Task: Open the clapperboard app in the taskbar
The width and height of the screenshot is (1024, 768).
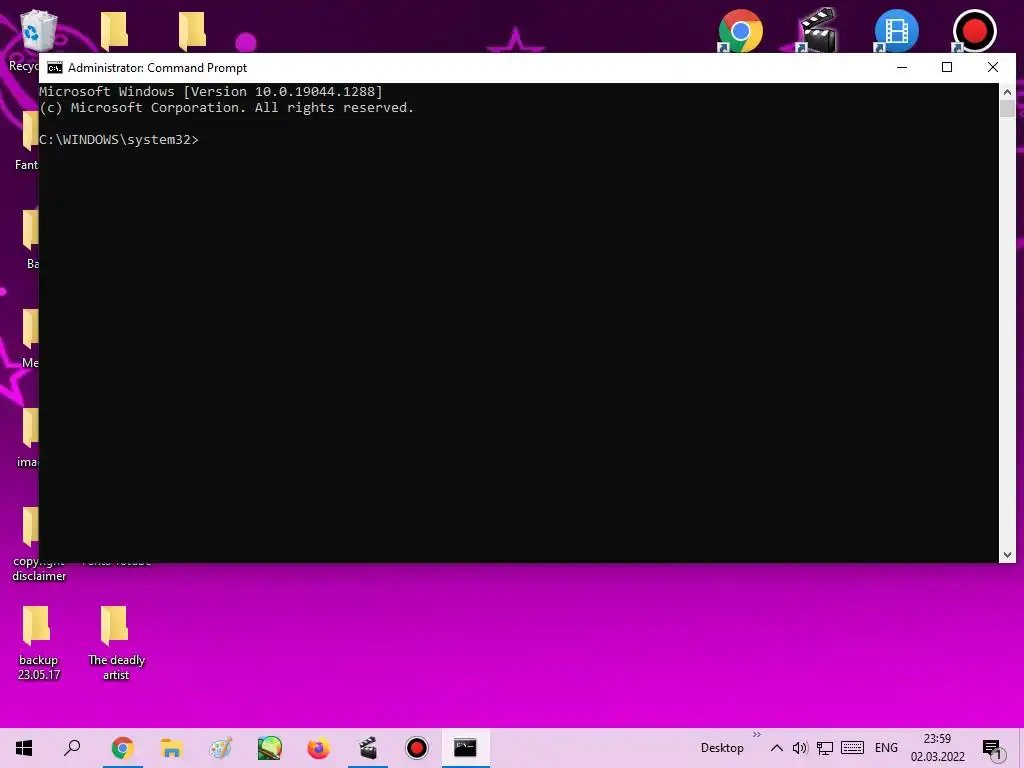Action: pos(368,748)
